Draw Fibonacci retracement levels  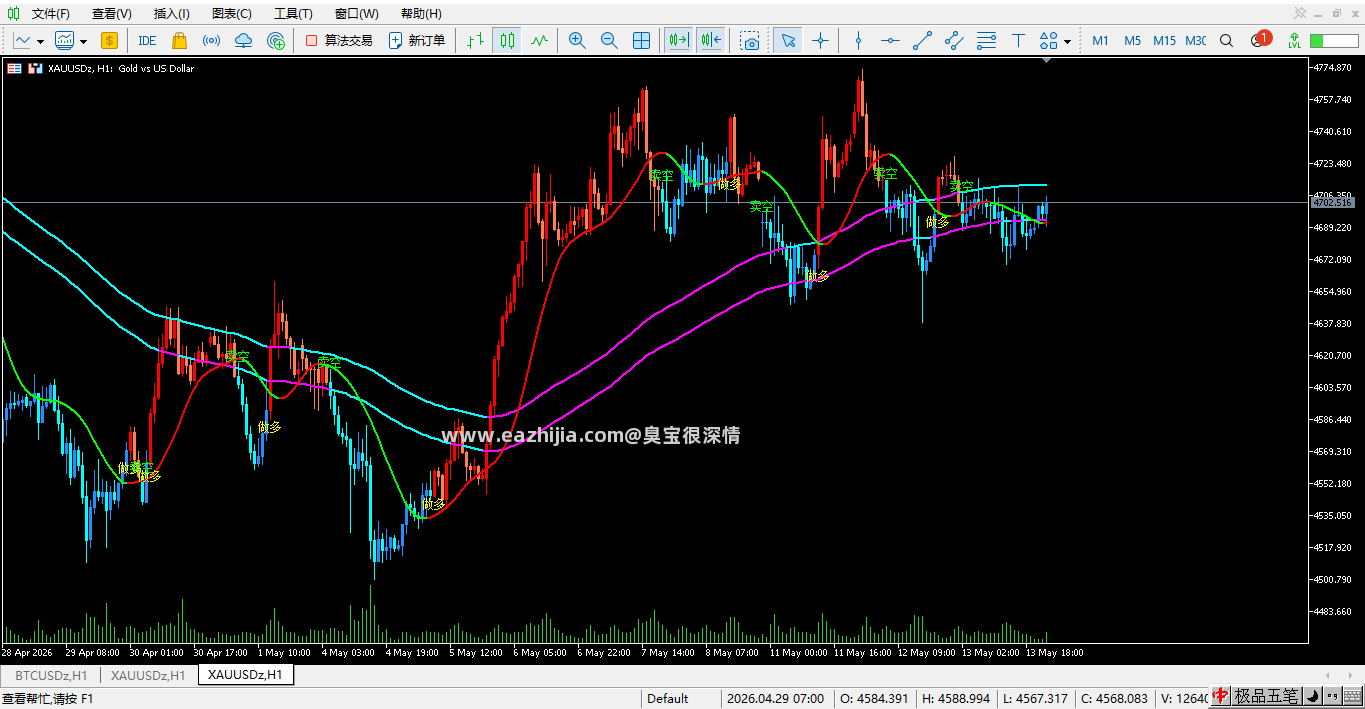986,40
